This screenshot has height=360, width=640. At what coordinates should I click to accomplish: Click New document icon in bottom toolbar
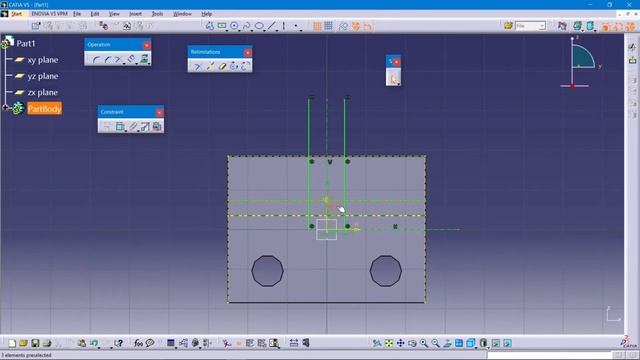coord(12,343)
